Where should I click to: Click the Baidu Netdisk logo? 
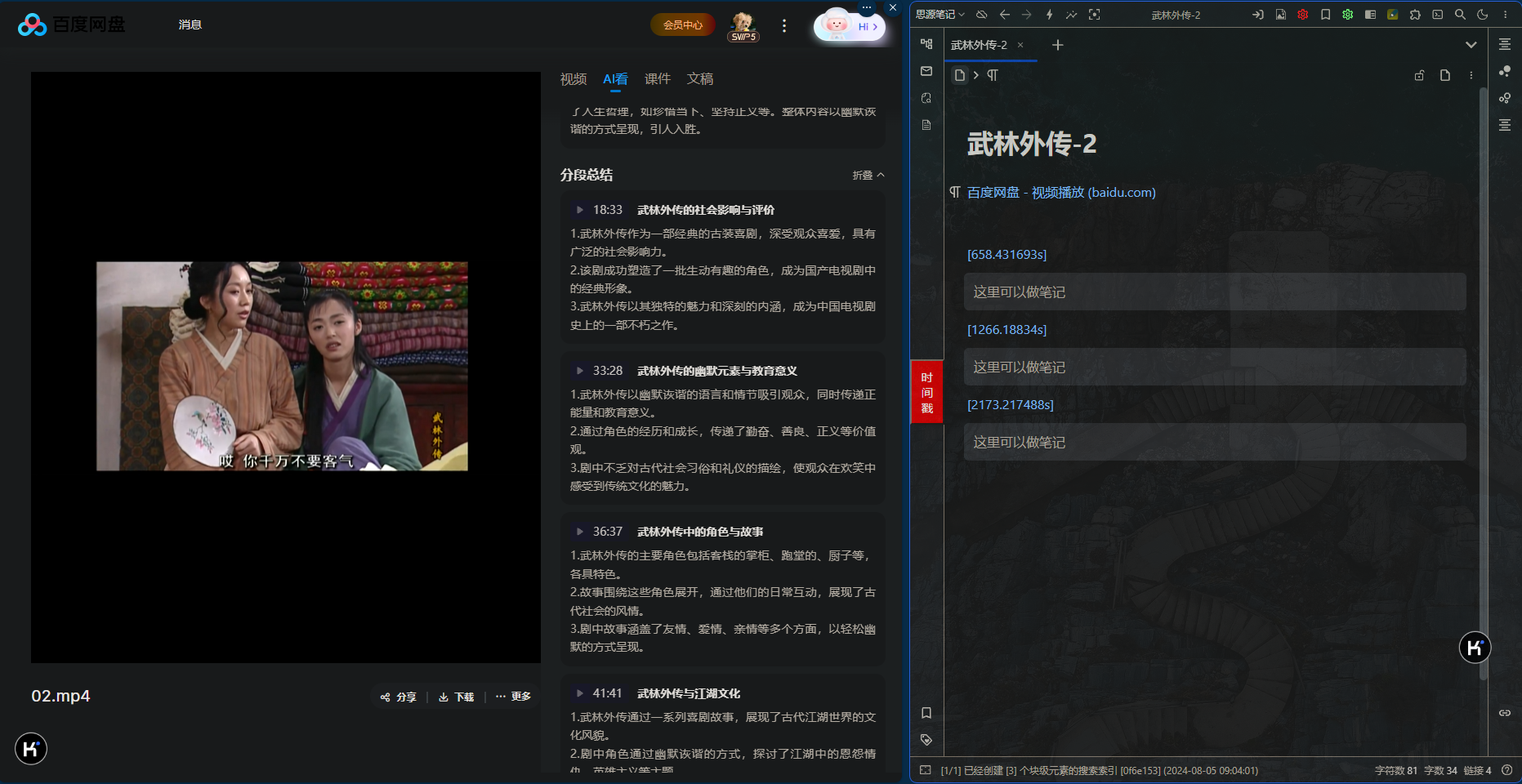click(72, 24)
